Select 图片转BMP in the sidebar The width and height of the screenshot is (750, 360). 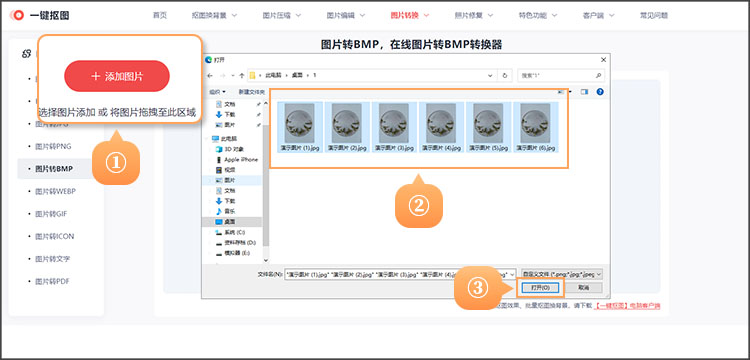tap(54, 169)
